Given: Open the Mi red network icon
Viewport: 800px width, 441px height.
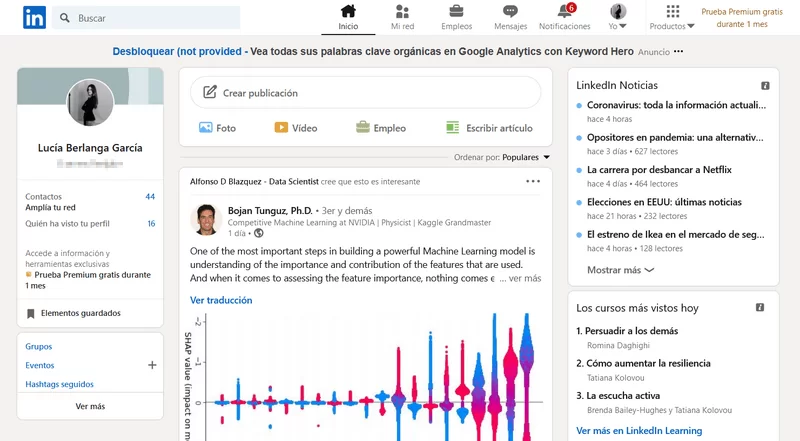Looking at the screenshot, I should tap(402, 11).
